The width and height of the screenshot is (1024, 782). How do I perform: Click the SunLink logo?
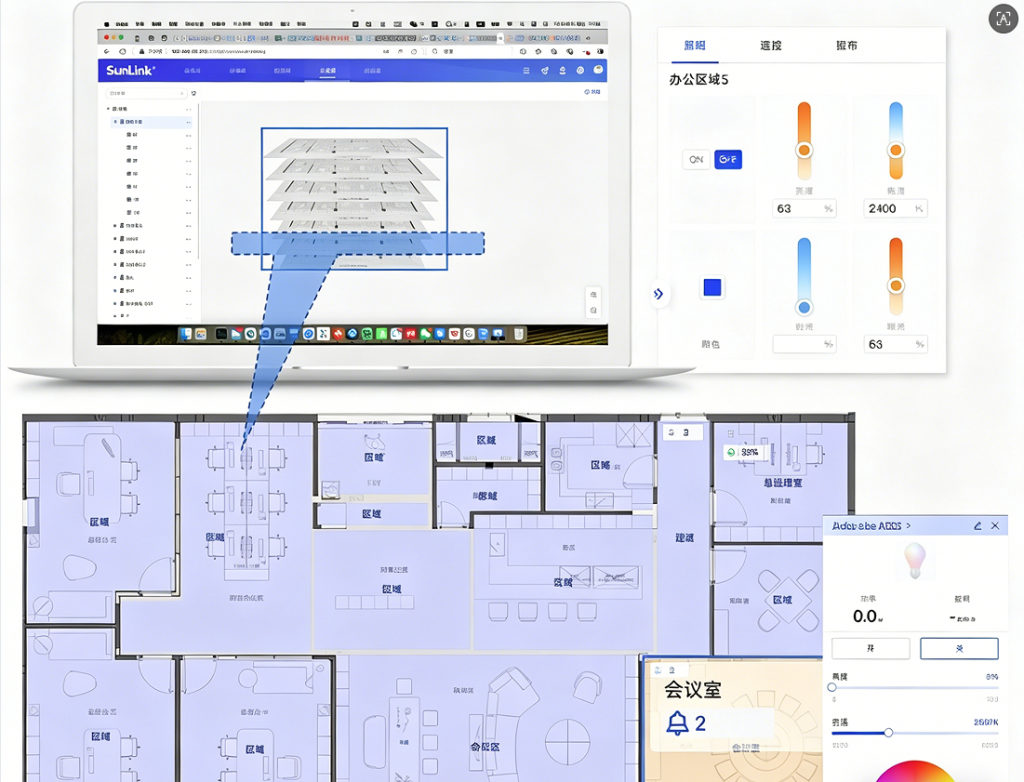(x=131, y=71)
